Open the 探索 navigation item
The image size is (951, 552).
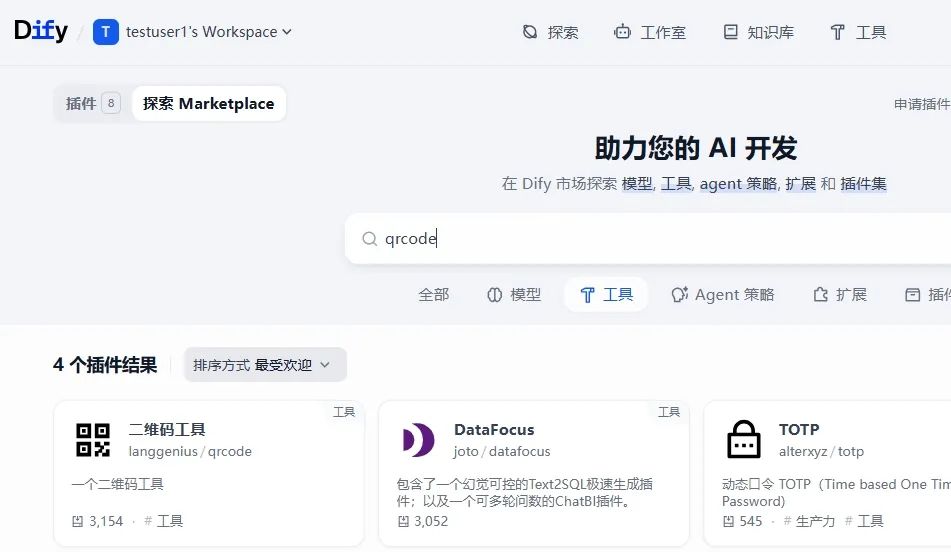coord(551,32)
